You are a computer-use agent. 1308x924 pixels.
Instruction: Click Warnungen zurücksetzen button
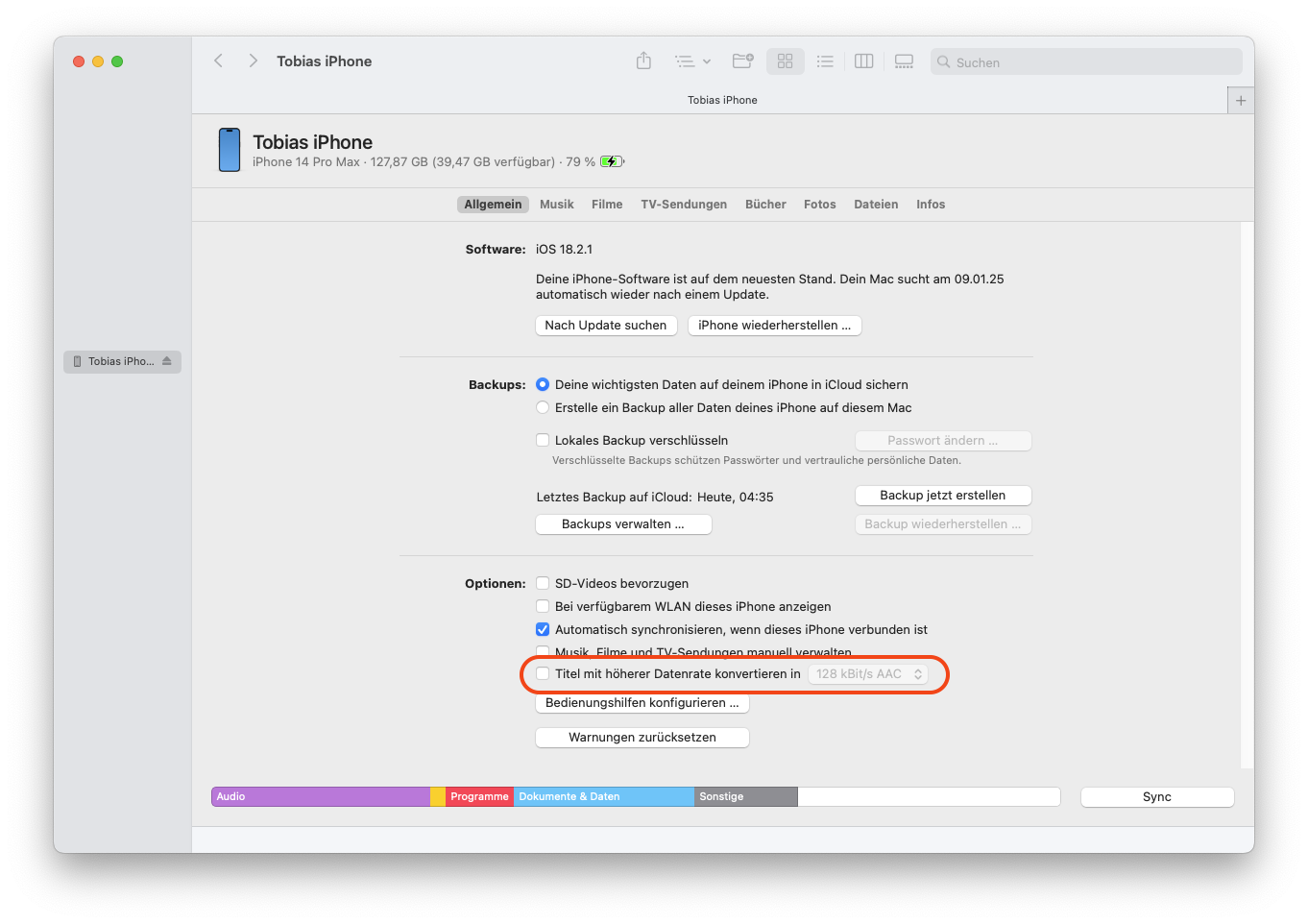pos(642,738)
